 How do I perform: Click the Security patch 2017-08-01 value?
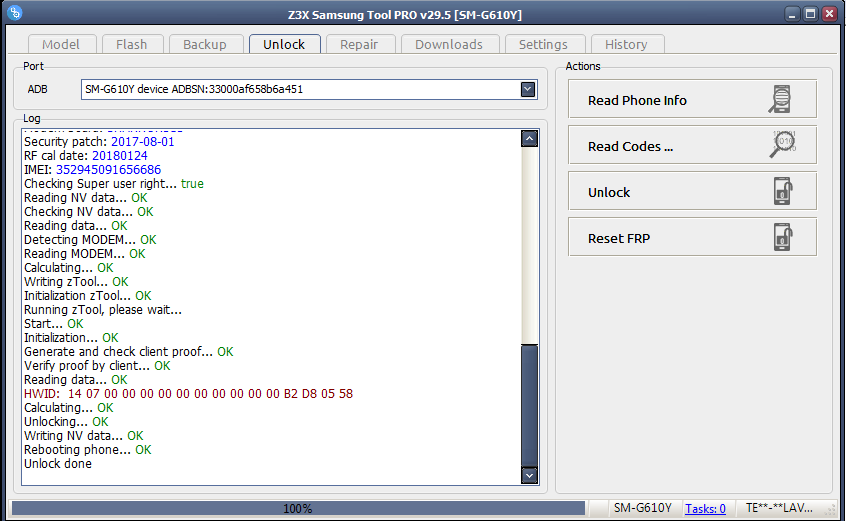(142, 142)
